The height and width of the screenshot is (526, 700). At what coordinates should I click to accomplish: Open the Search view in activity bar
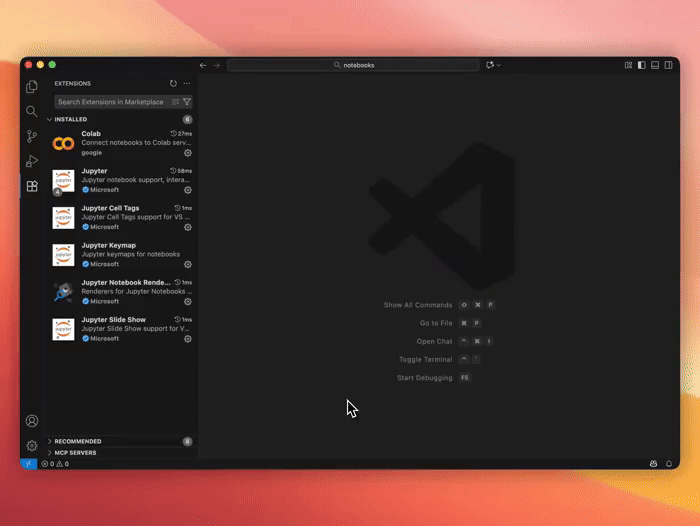click(x=32, y=111)
